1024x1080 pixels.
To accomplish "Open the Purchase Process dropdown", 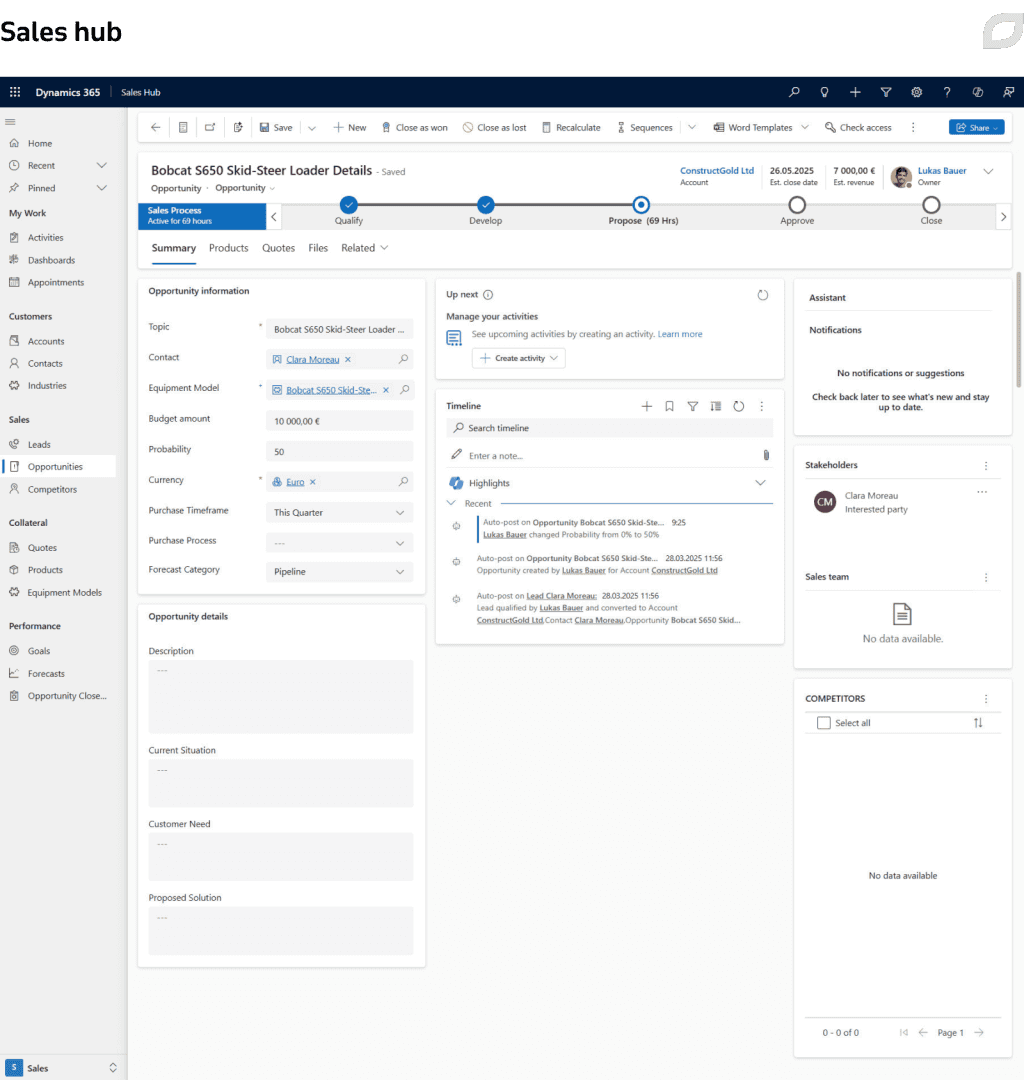I will (339, 543).
